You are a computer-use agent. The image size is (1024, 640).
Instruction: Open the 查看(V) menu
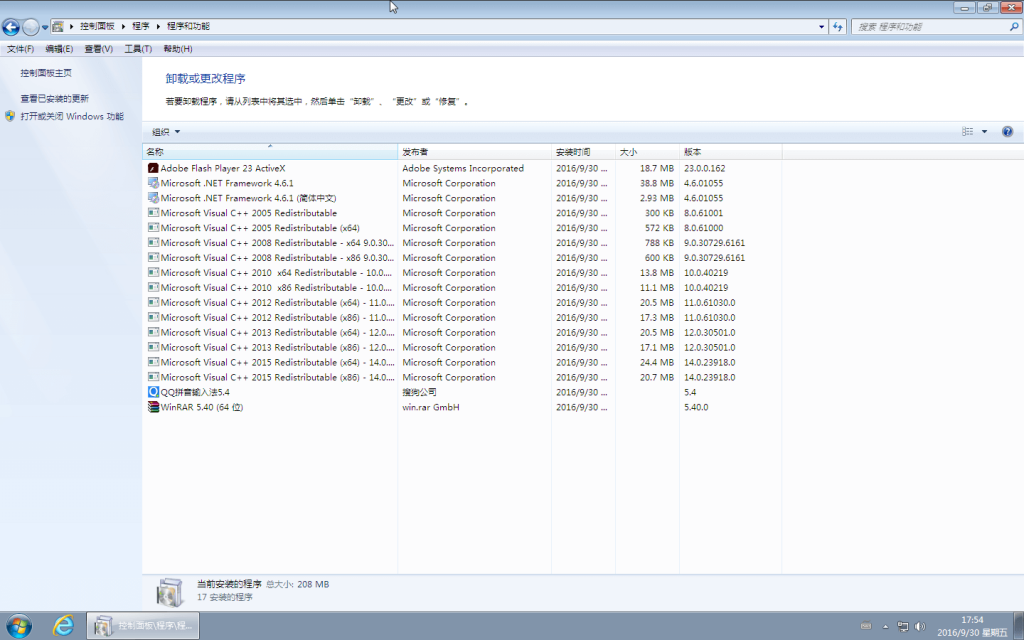click(99, 49)
